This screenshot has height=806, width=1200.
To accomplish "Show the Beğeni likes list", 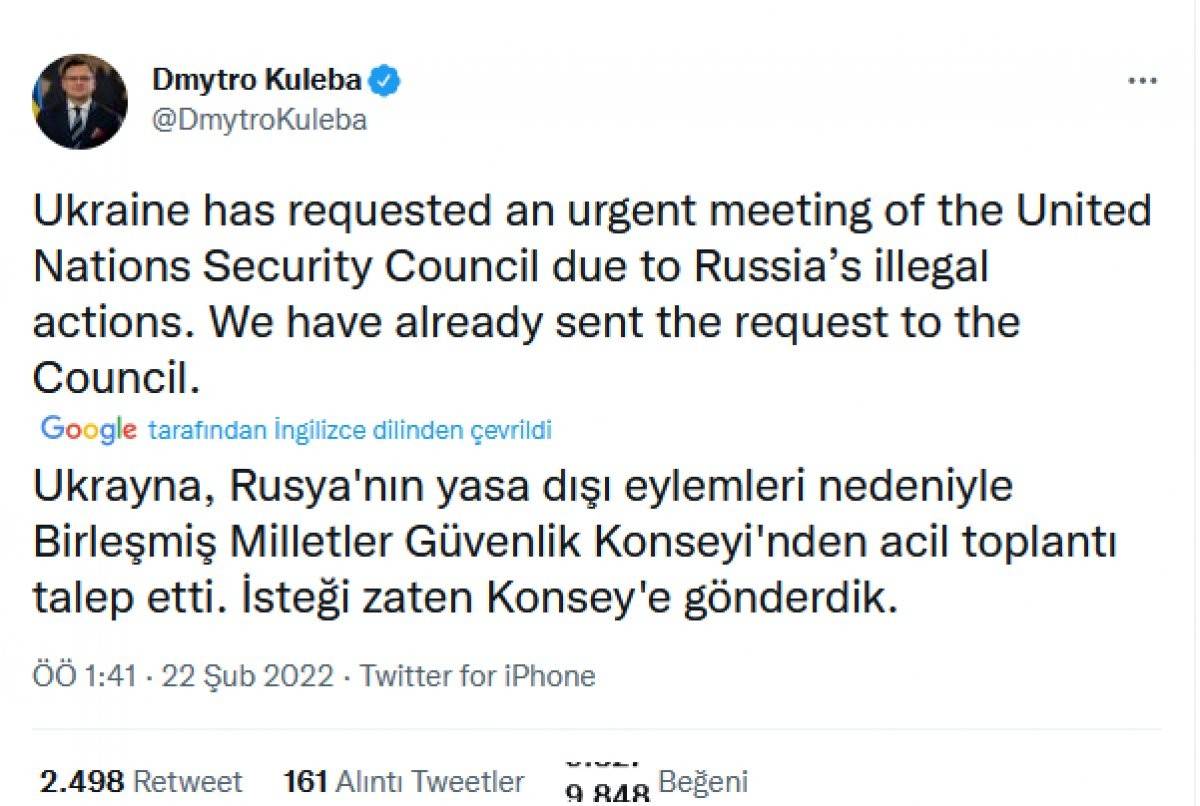I will click(x=703, y=781).
